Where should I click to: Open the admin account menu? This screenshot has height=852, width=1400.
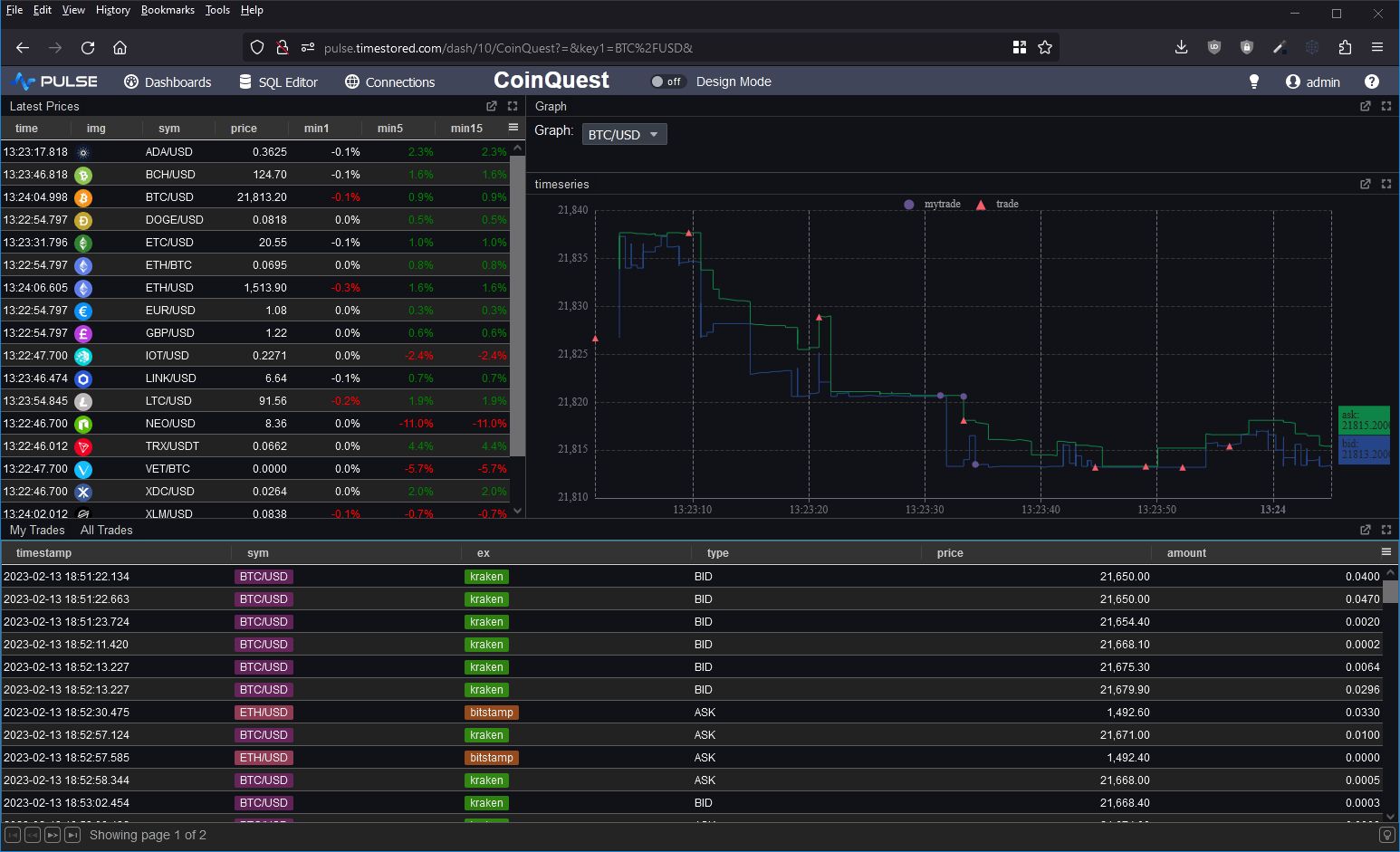pyautogui.click(x=1313, y=81)
